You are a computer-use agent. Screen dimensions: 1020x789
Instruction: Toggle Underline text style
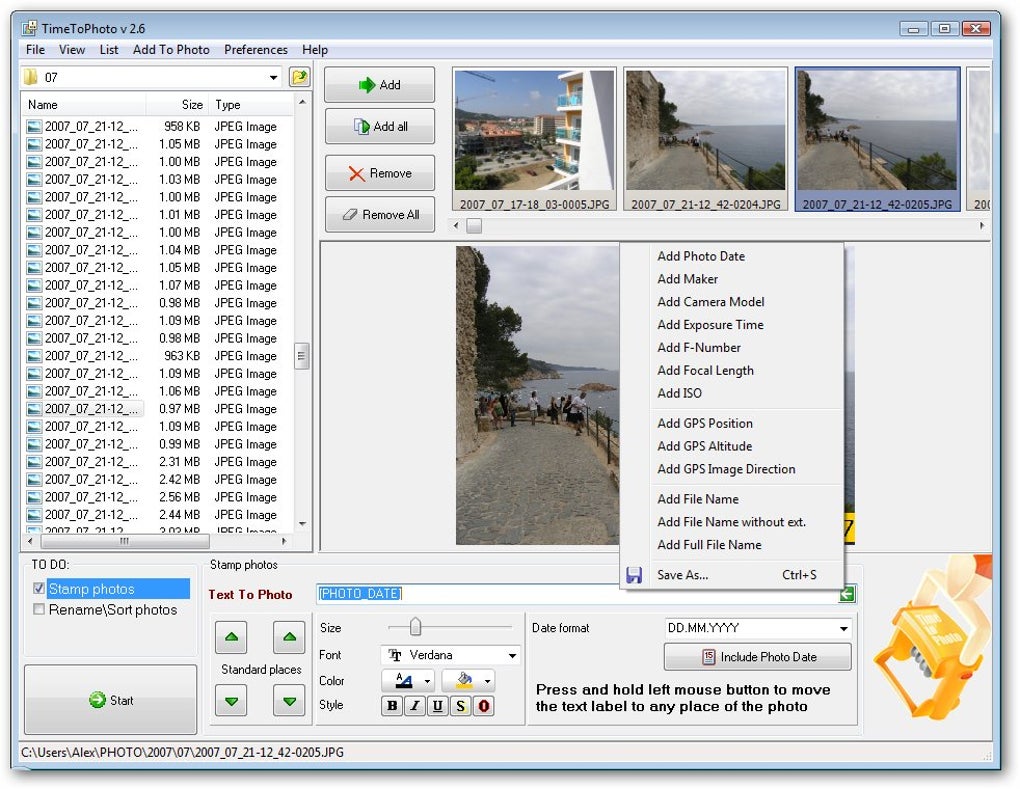(x=438, y=706)
